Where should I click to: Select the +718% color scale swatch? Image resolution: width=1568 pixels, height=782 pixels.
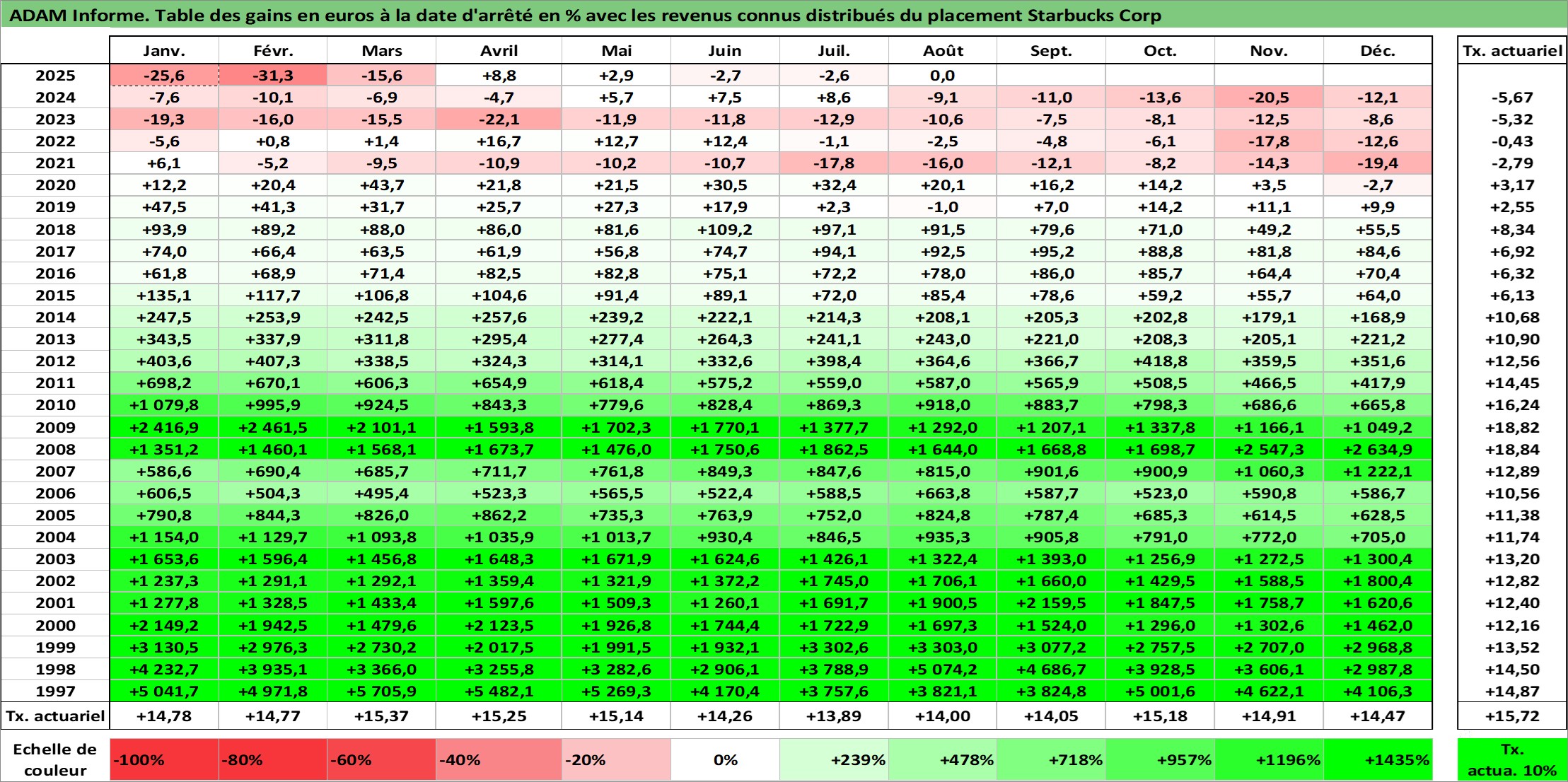click(1051, 759)
